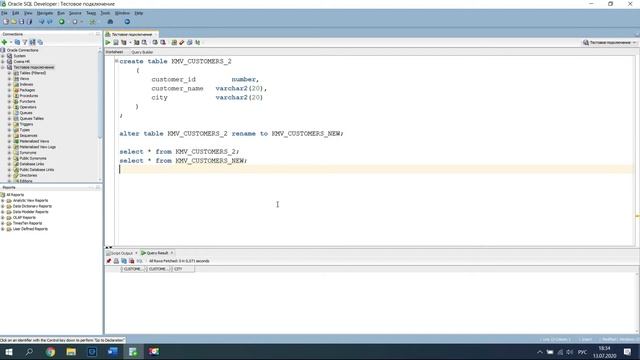
Task: Open the Window menu
Action: 122,13
